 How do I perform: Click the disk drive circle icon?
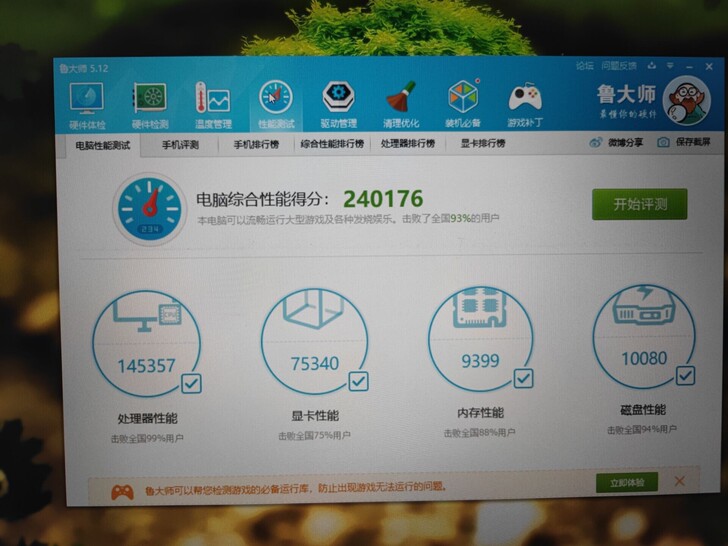644,304
